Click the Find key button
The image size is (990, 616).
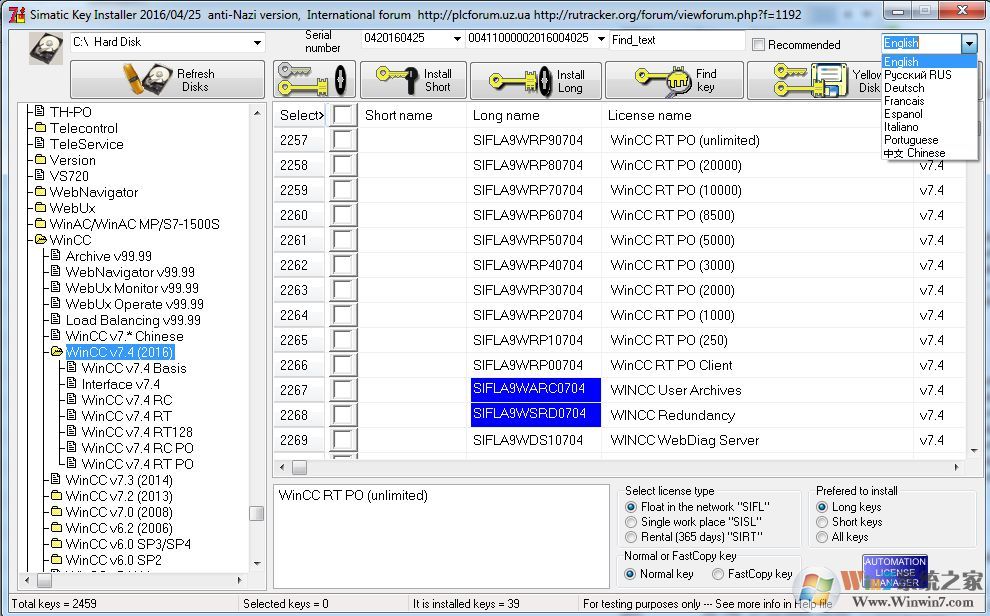[x=673, y=80]
